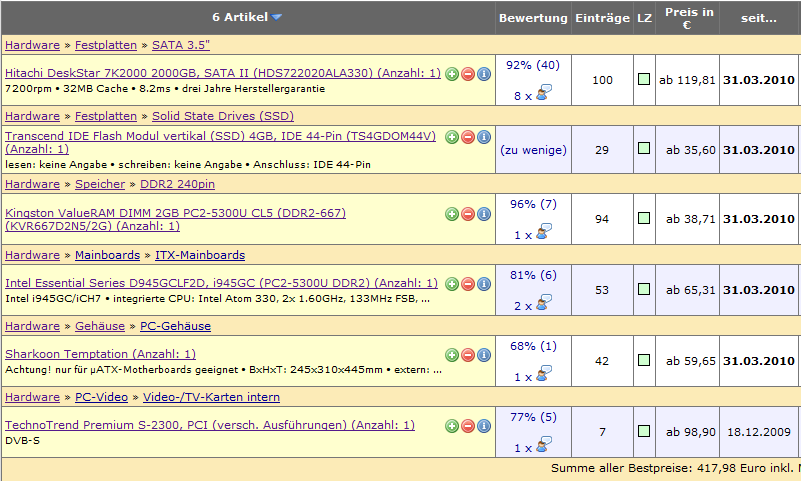Click green plus icon for Transcend IDE Flash Modul
This screenshot has height=481, width=801.
(452, 137)
